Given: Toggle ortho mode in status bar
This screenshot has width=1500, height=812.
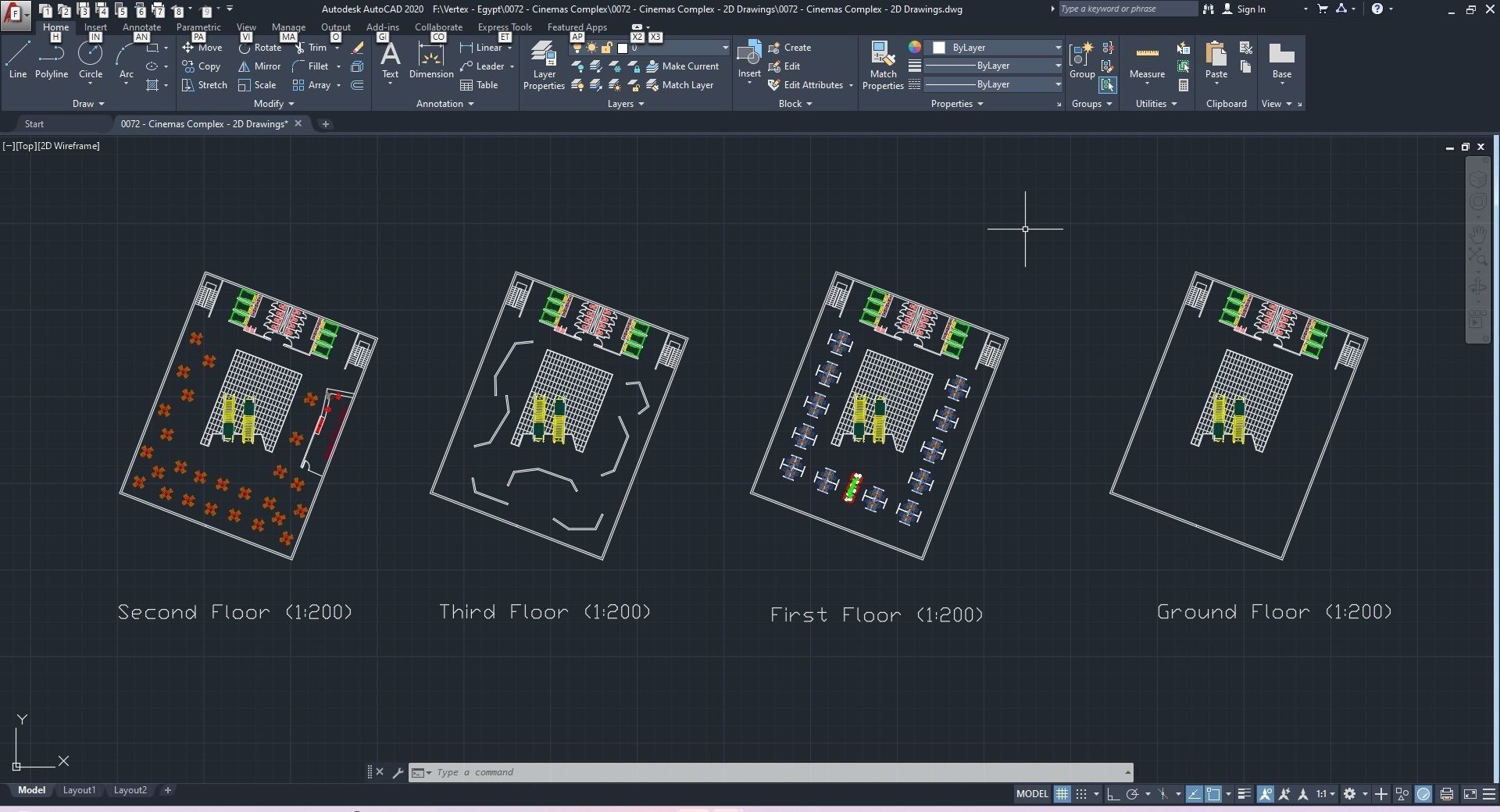Looking at the screenshot, I should [x=1113, y=794].
